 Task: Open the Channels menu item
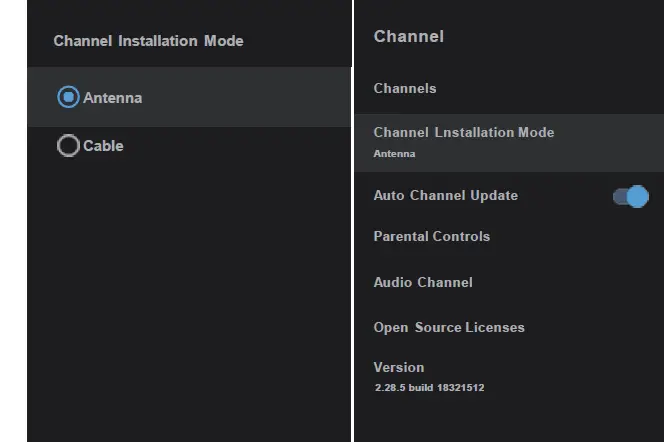point(405,88)
